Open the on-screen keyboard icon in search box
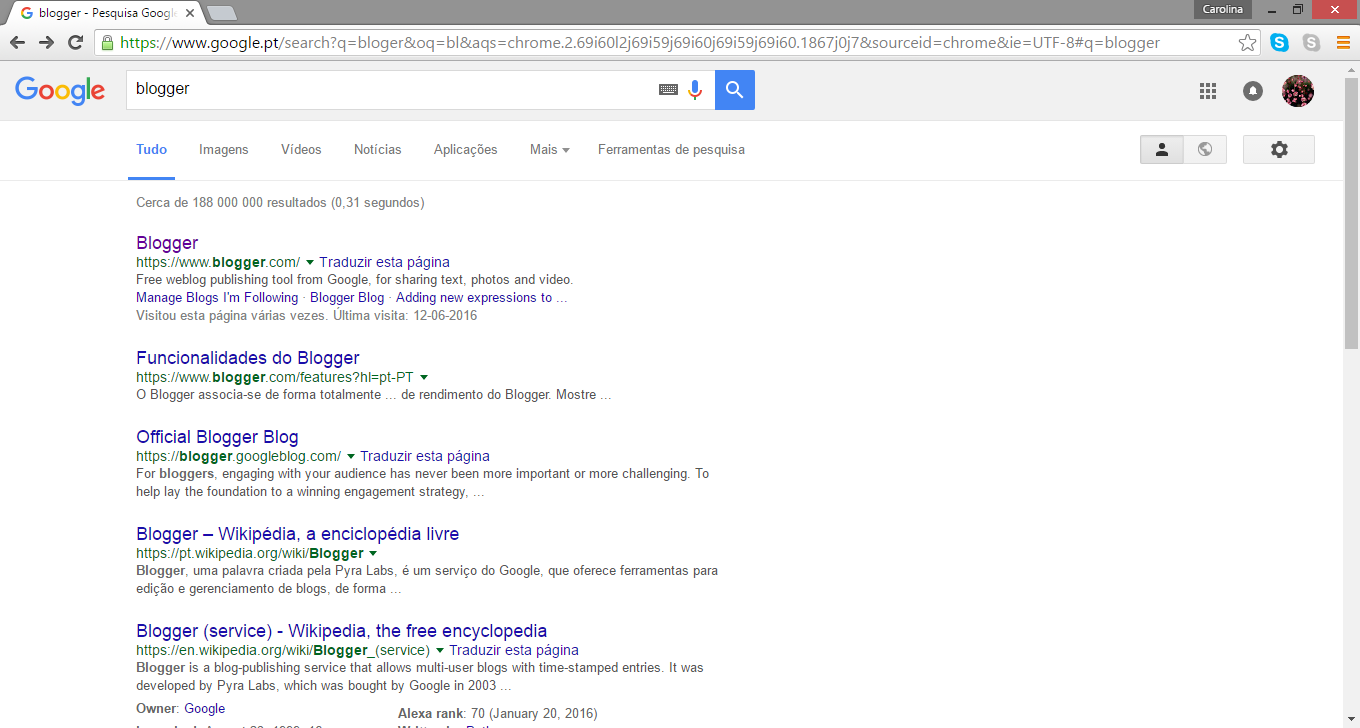The width and height of the screenshot is (1360, 728). [x=668, y=90]
